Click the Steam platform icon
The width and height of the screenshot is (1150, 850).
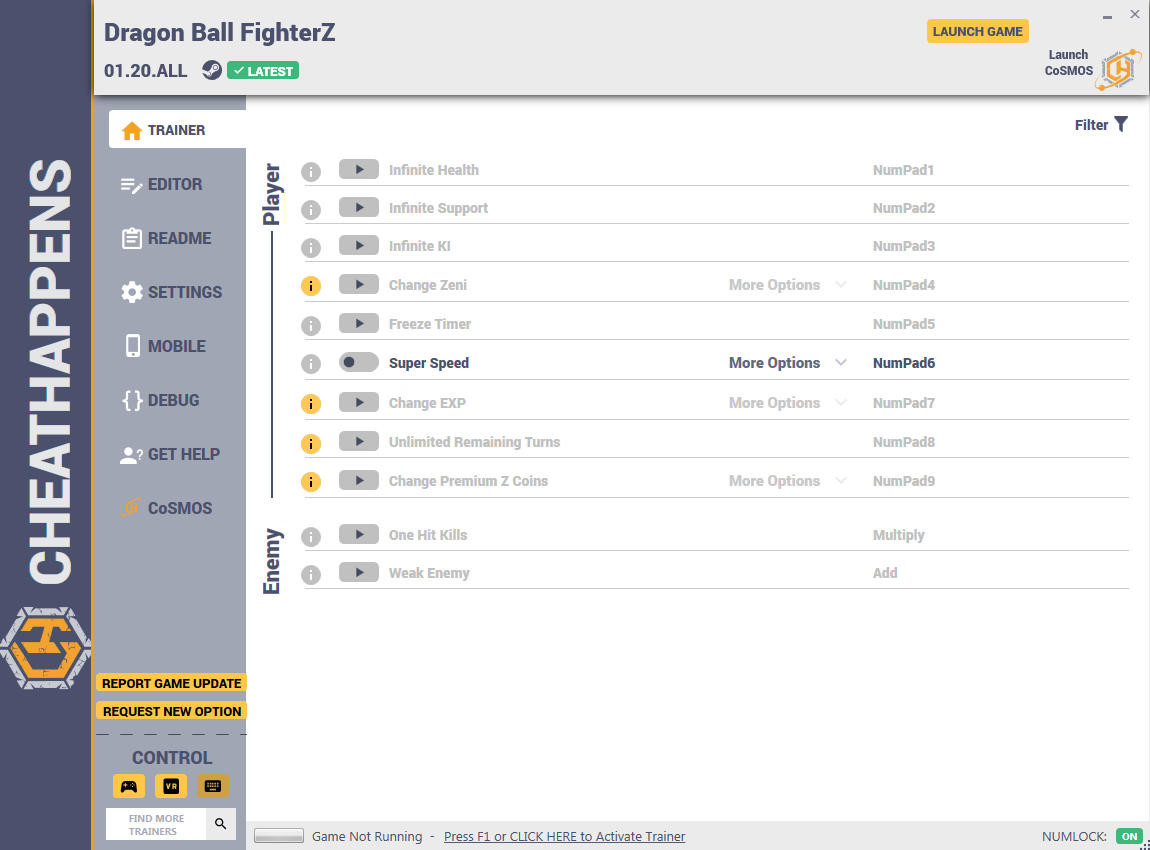(x=212, y=70)
